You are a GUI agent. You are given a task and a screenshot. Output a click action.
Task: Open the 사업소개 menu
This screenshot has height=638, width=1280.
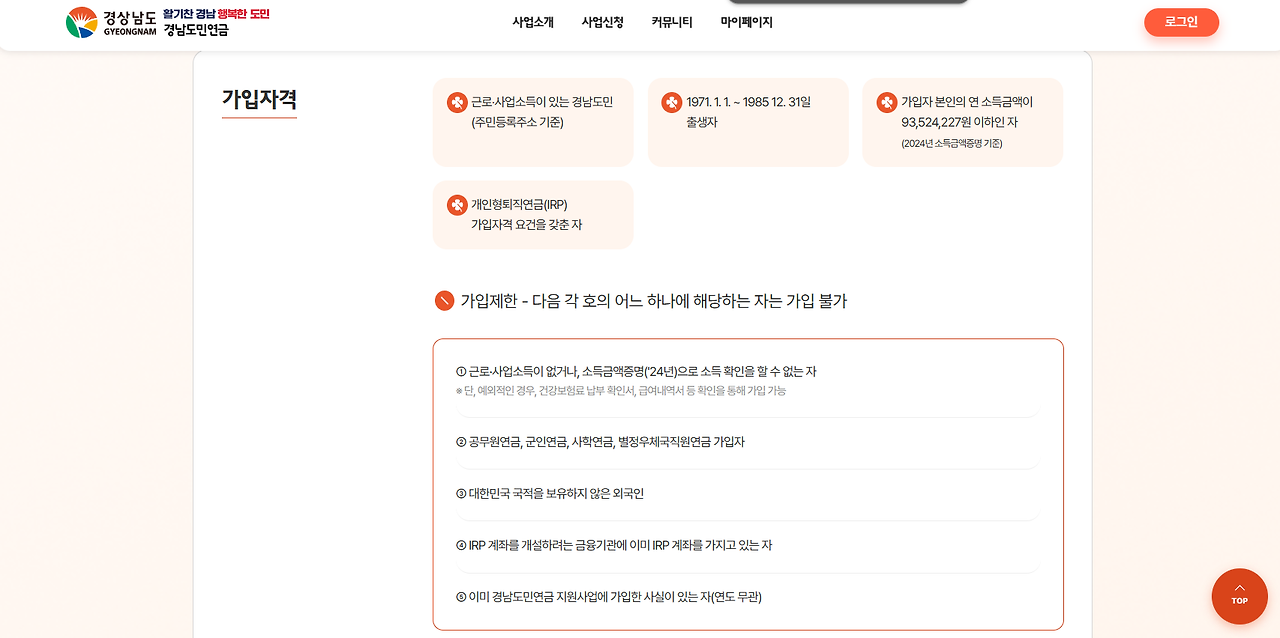[x=533, y=22]
